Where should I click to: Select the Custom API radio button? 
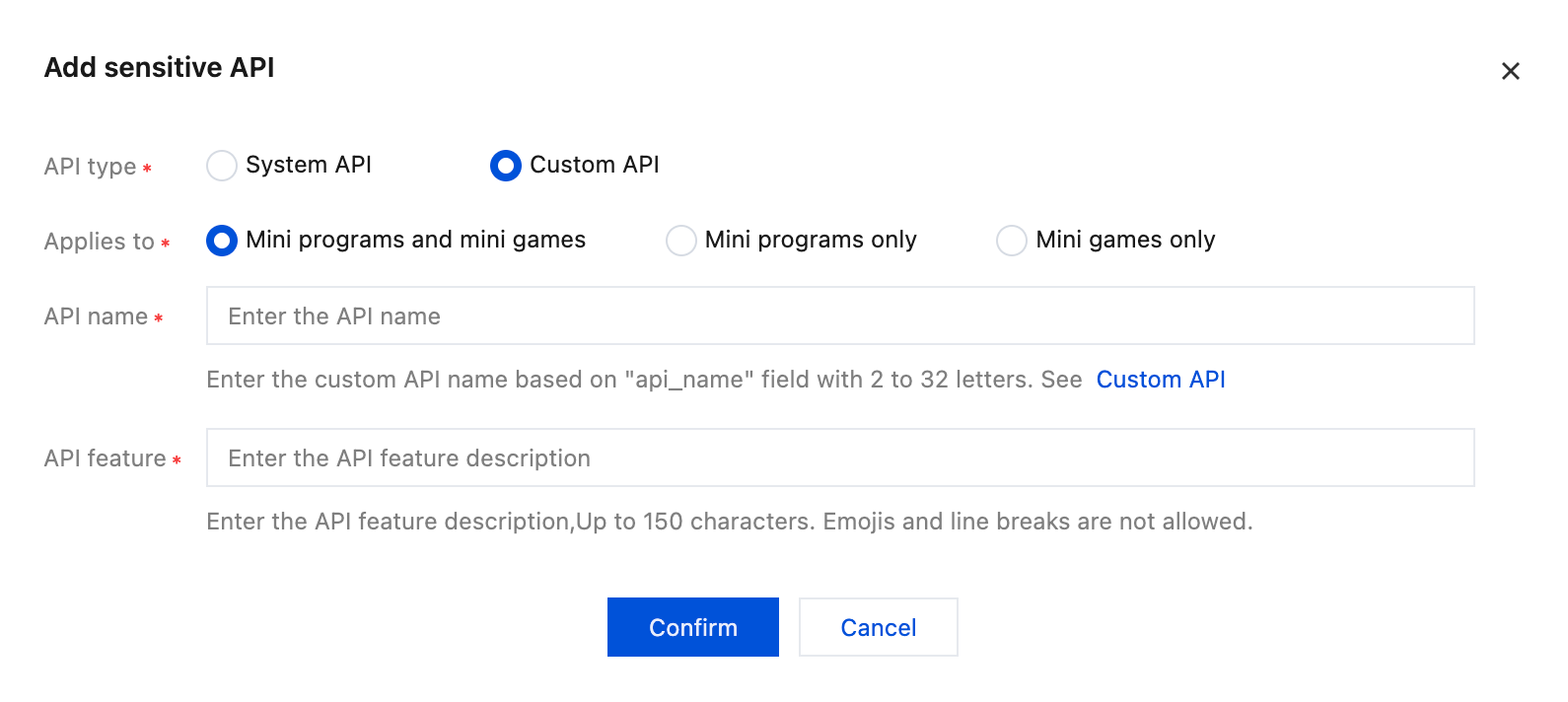tap(506, 166)
